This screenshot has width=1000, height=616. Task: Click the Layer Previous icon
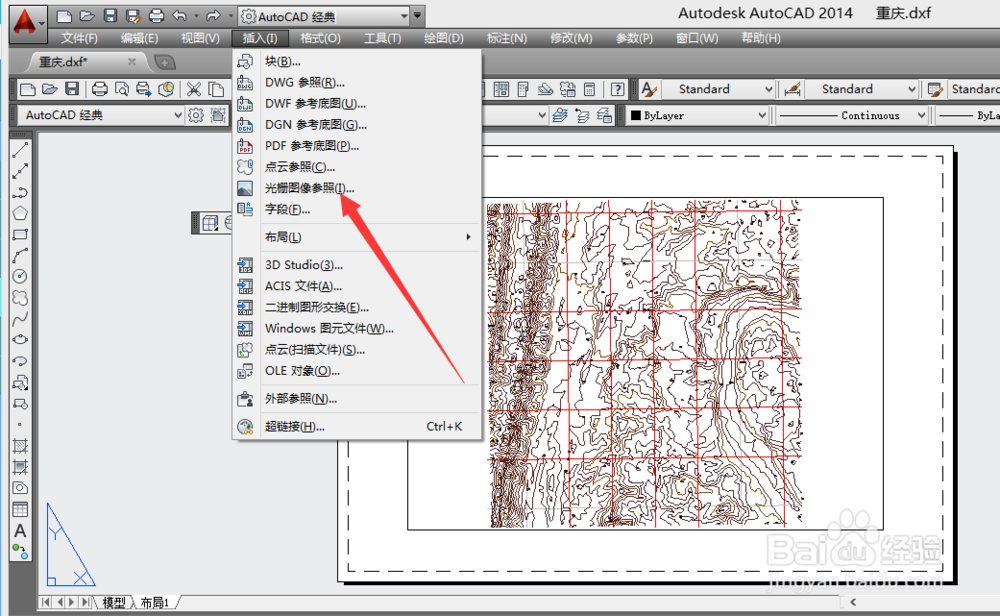pyautogui.click(x=582, y=115)
